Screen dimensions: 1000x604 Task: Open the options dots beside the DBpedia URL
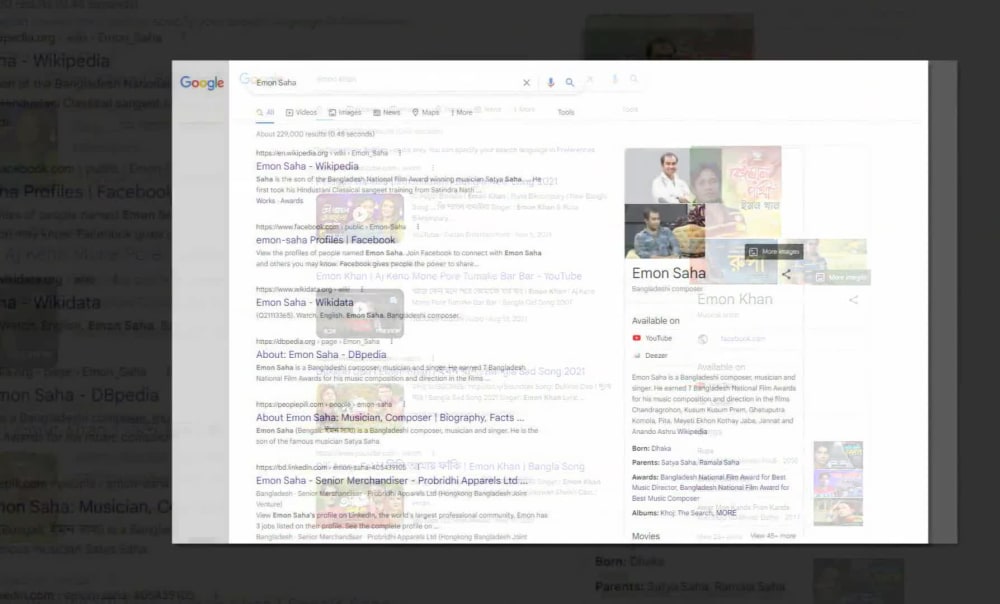[391, 341]
